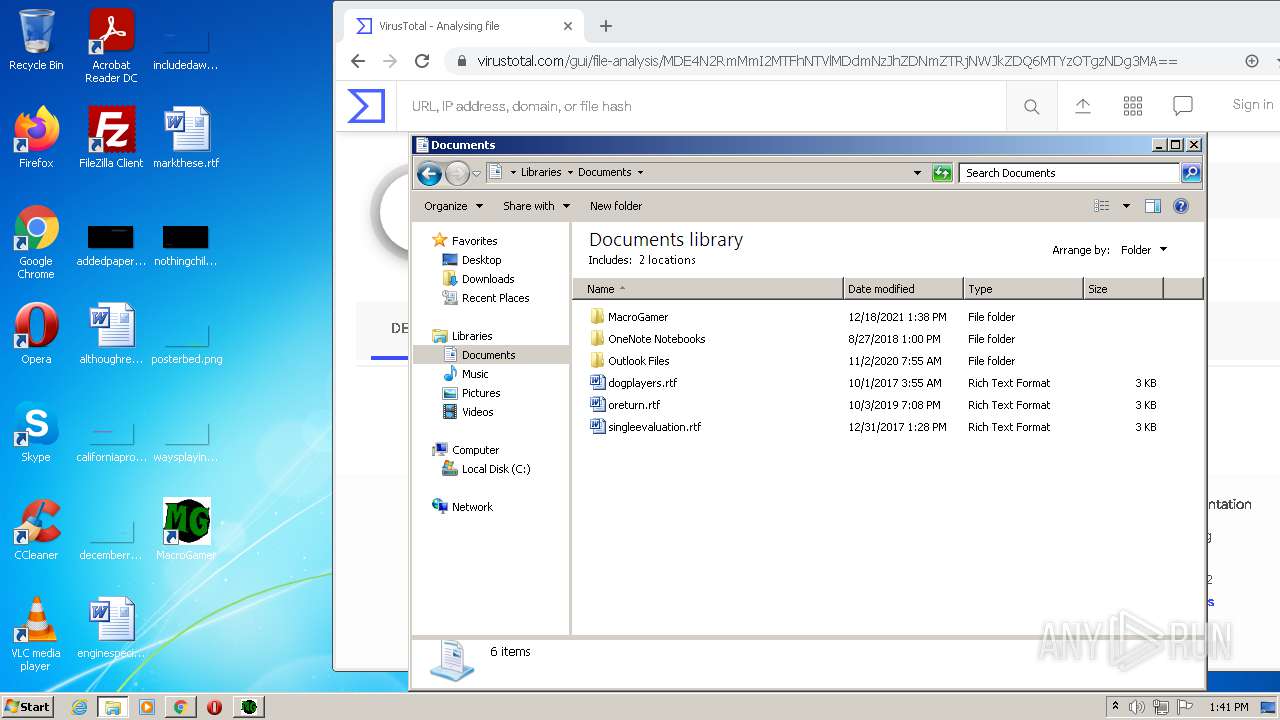Screen dimensions: 1280x720
Task: Sort by the Date modified column header
Action: 903,289
